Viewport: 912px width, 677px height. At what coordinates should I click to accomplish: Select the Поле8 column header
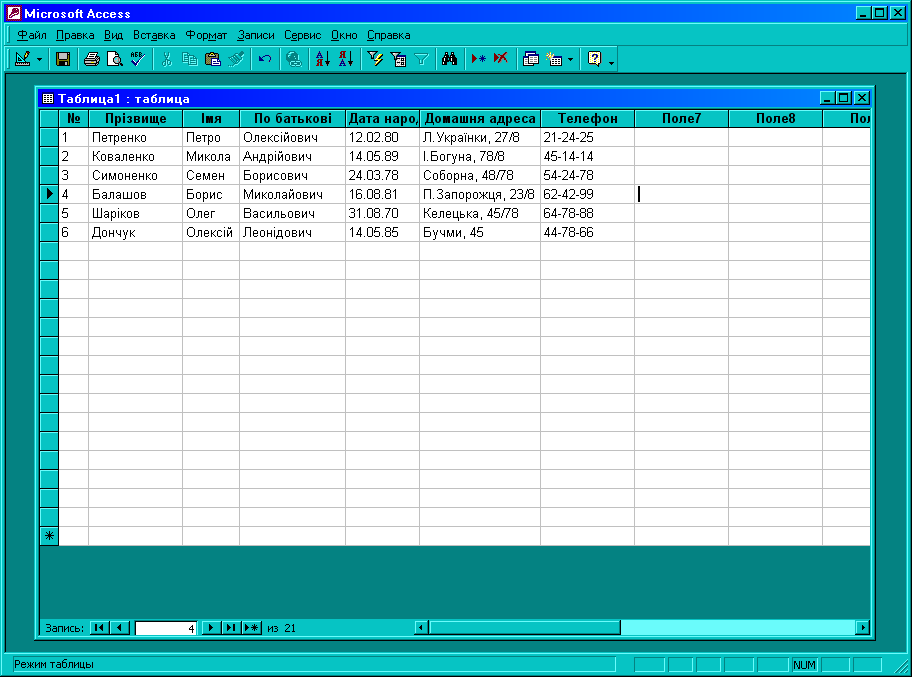775,119
